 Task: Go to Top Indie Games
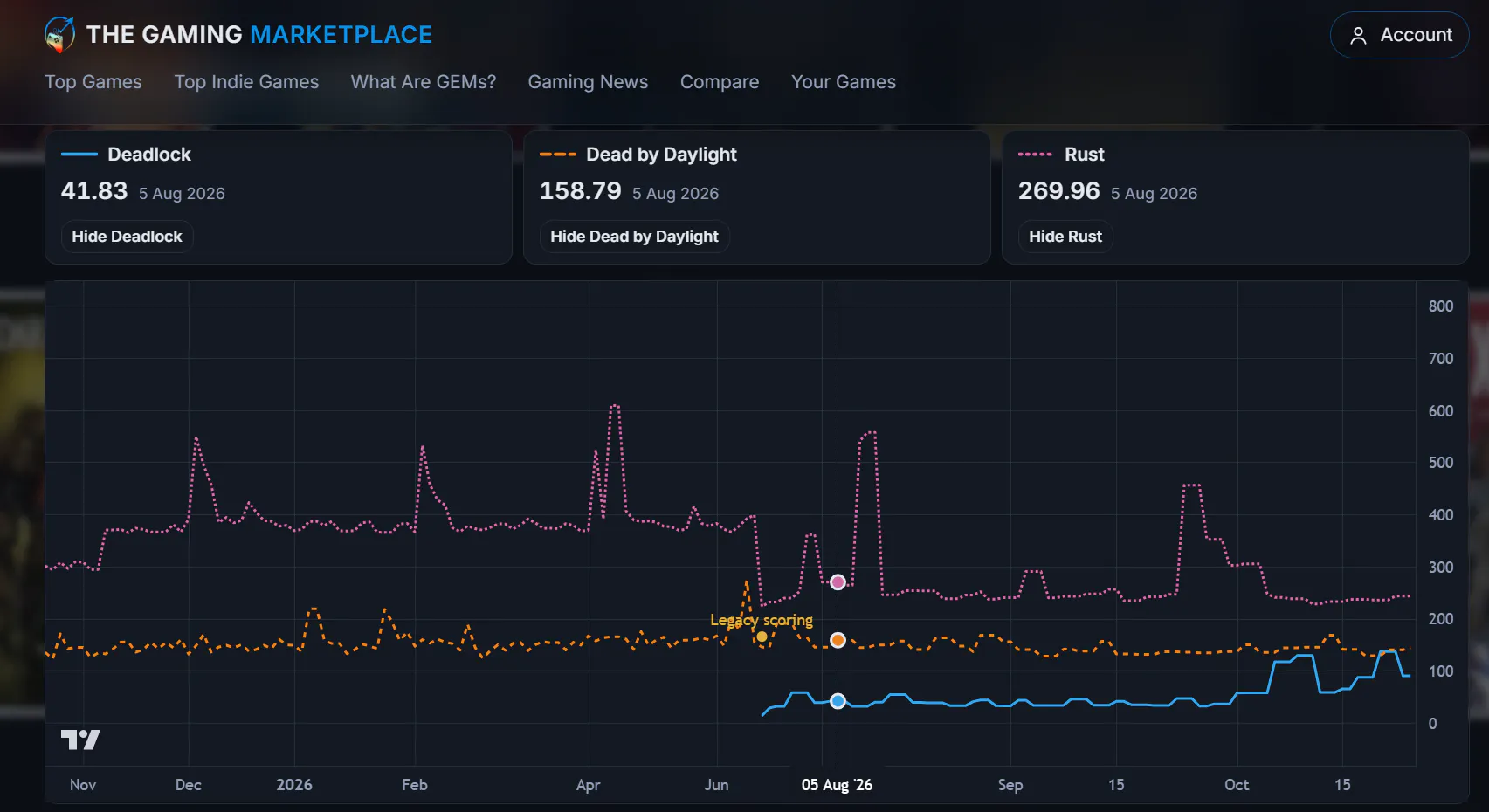(246, 82)
